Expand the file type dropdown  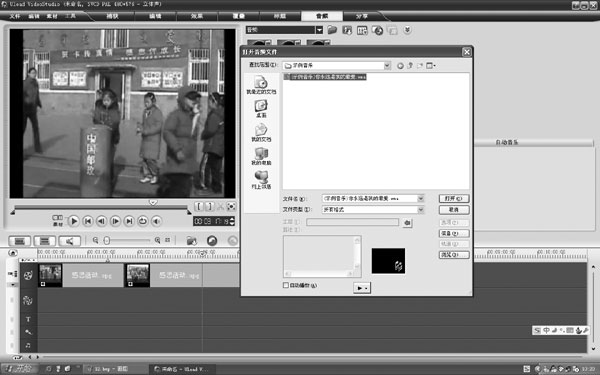[x=421, y=210]
